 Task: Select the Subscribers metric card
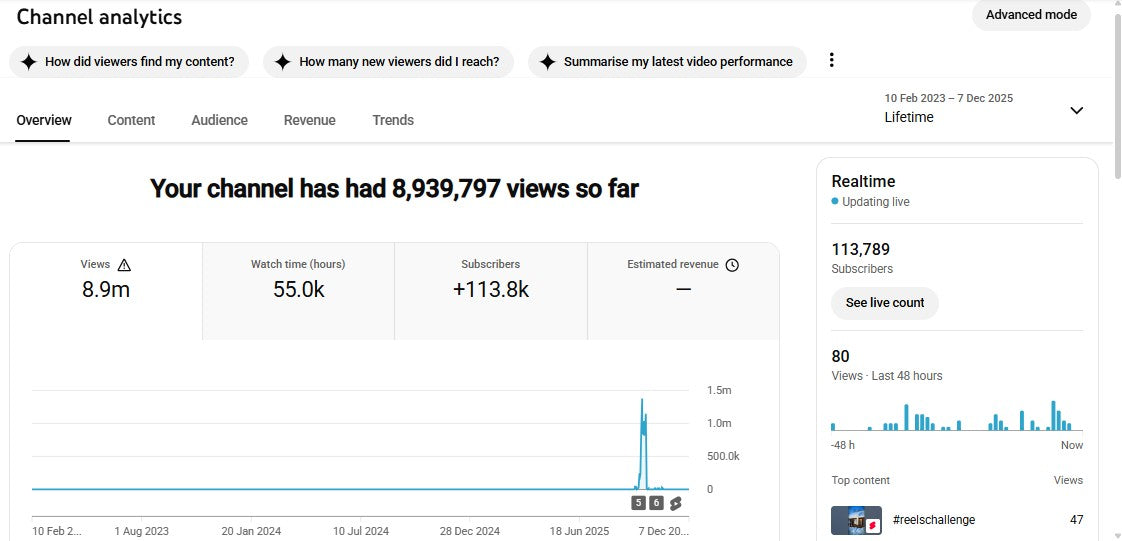click(490, 290)
